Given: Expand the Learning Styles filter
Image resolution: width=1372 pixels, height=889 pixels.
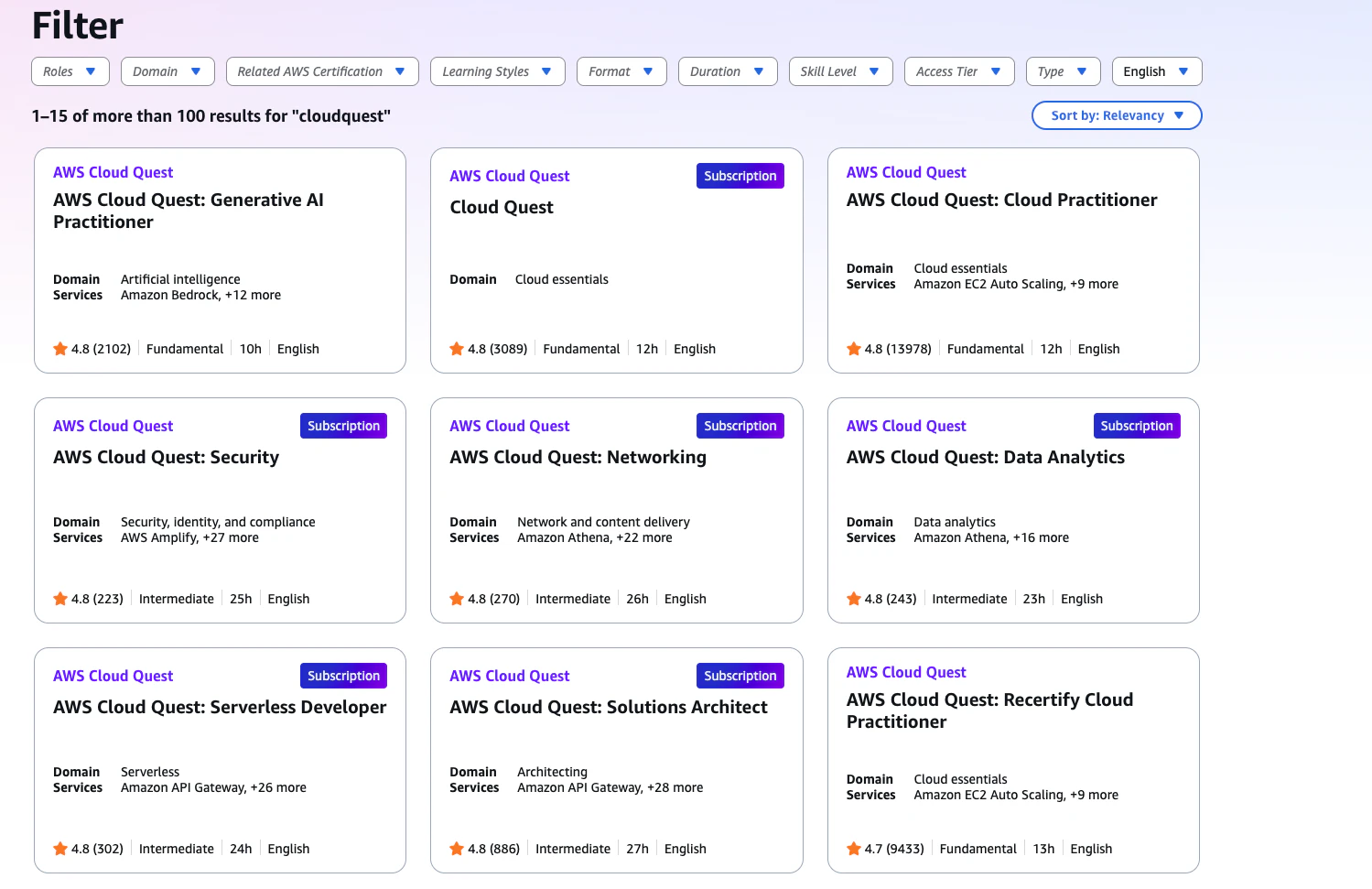Looking at the screenshot, I should 498,71.
